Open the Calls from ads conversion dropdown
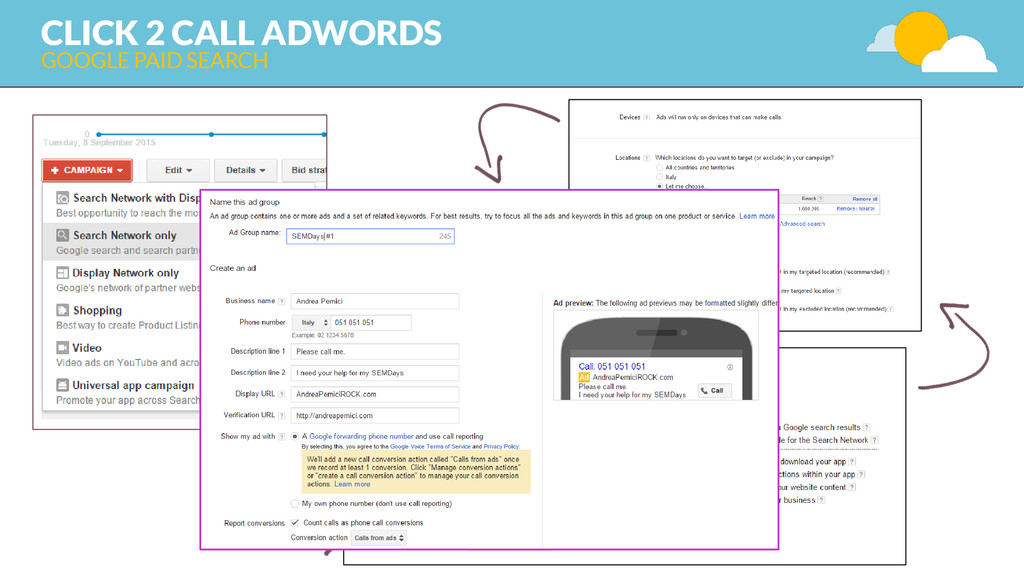 tap(379, 538)
